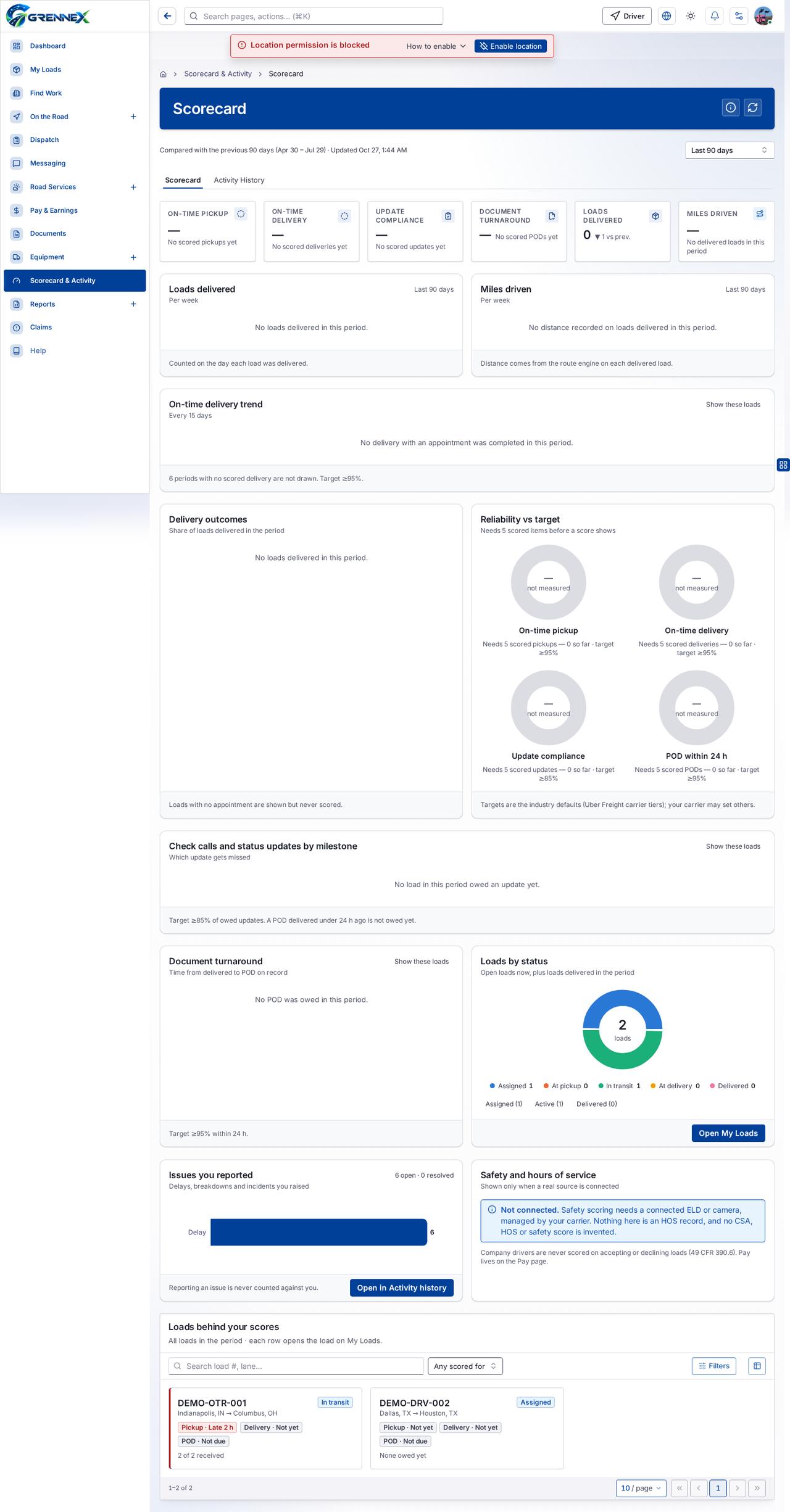790x1512 pixels.
Task: Open the 10 / page size dropdown
Action: coord(641,1488)
